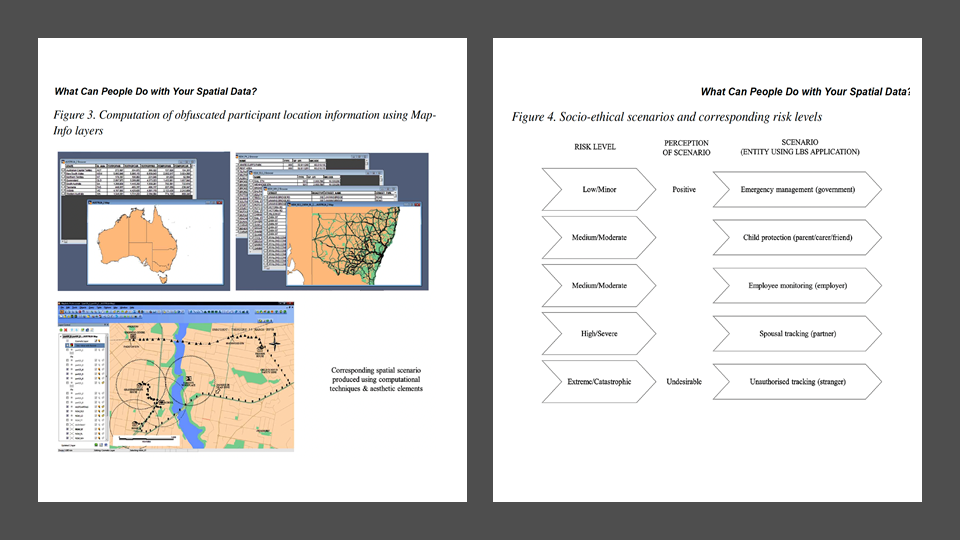Click 'Spousal tracking (partner)' scenario arrow
960x540 pixels.
[x=797, y=334]
